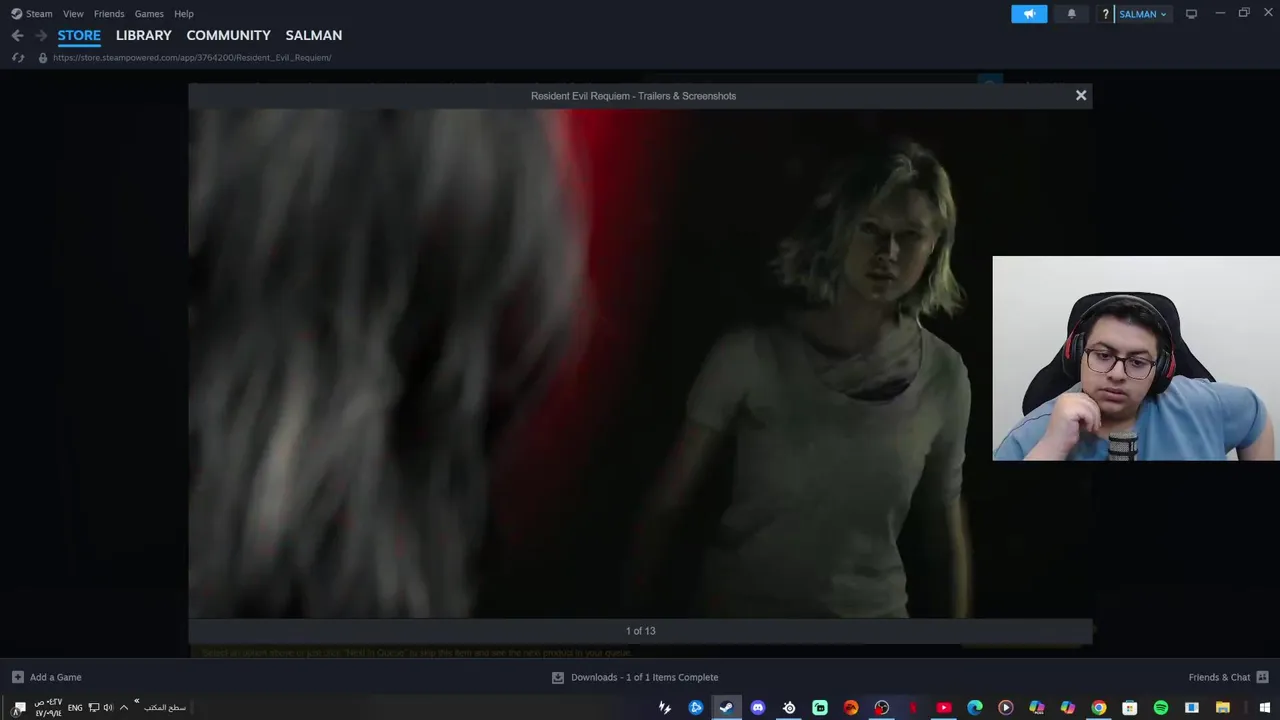Open the notifications bell
The height and width of the screenshot is (720, 1280).
click(x=1072, y=14)
